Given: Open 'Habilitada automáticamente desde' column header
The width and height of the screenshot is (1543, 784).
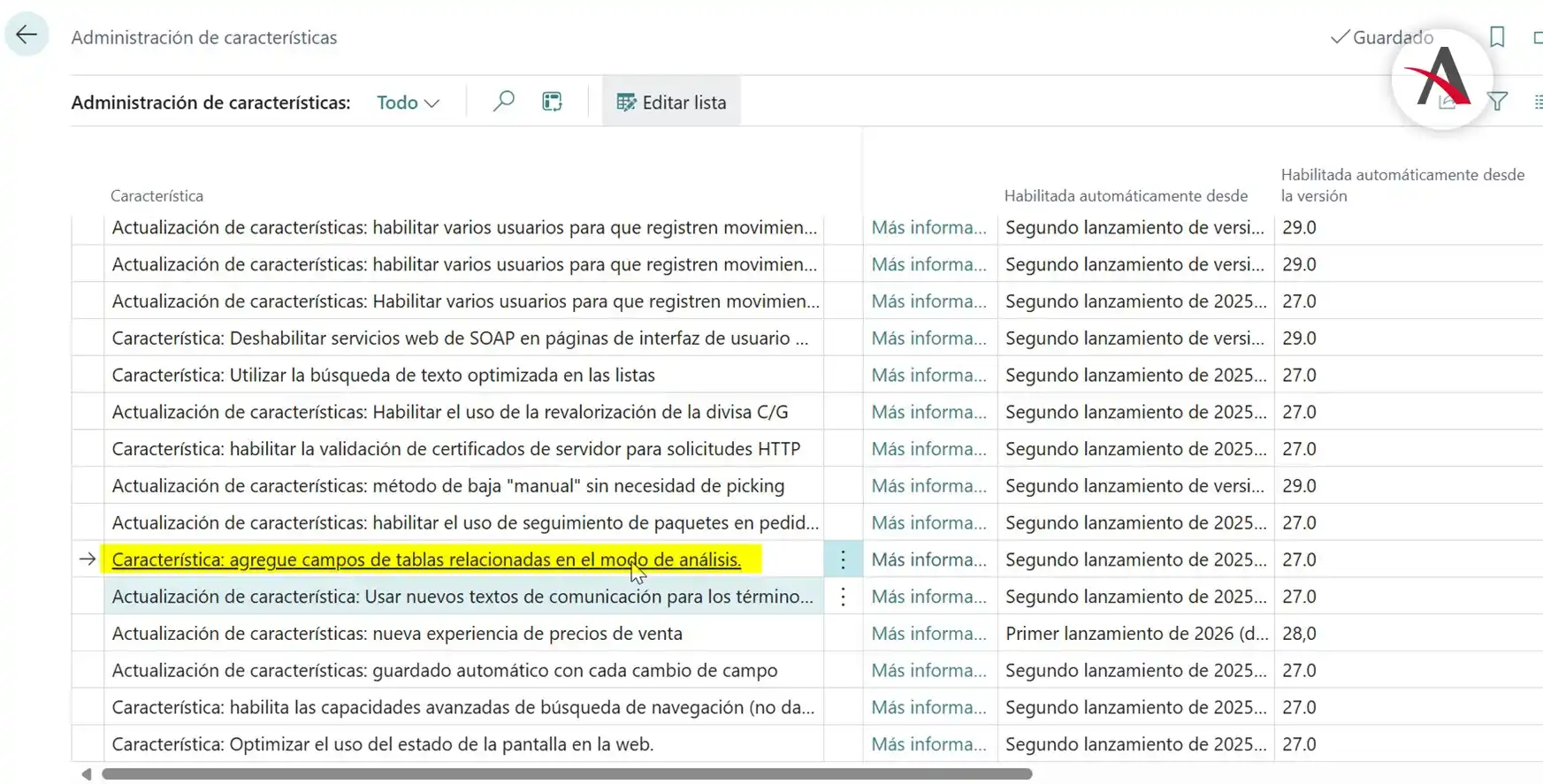Looking at the screenshot, I should [x=1125, y=195].
